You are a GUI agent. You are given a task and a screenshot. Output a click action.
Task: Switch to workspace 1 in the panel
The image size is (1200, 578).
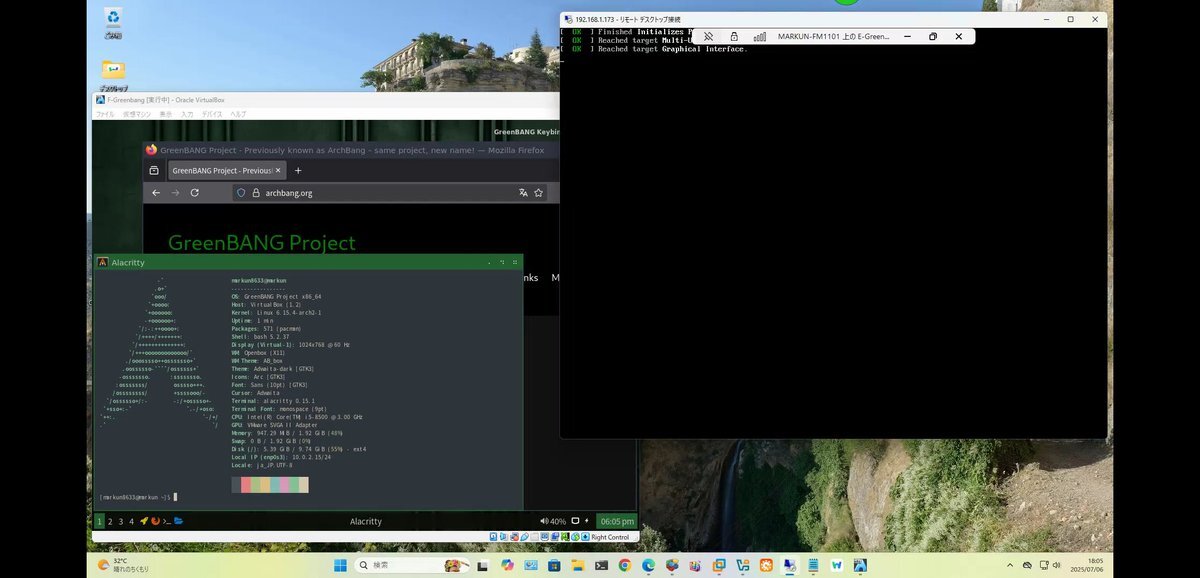[x=99, y=521]
